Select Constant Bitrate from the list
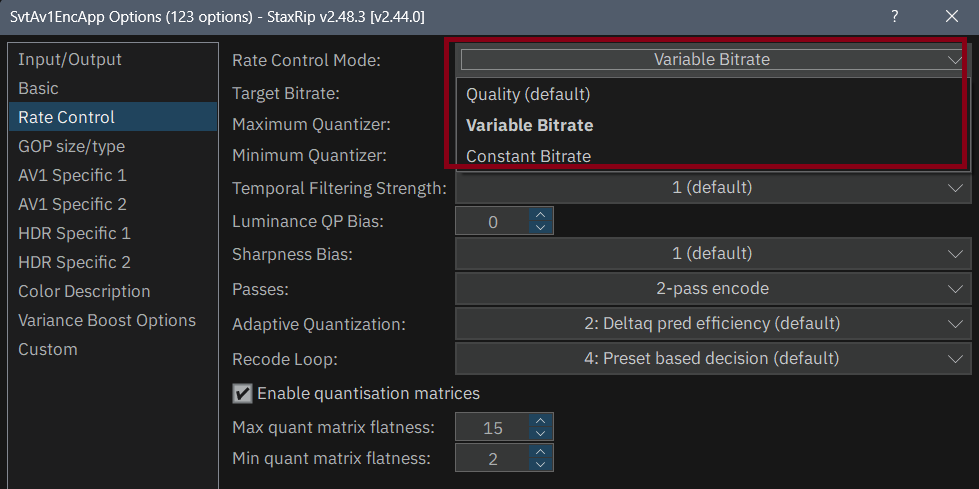 click(528, 156)
